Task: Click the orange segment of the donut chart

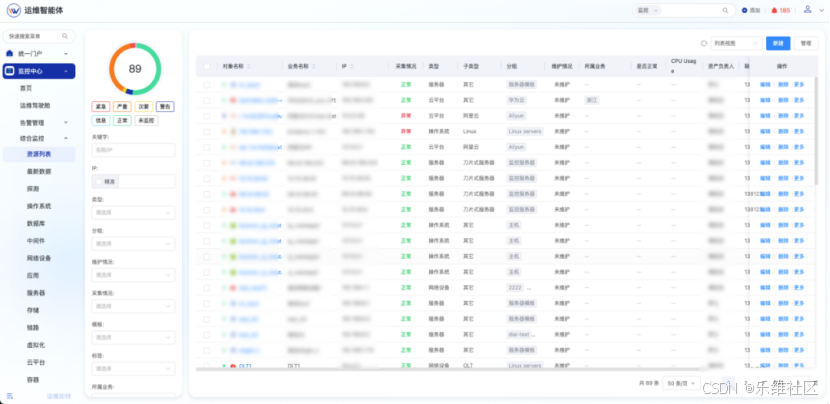Action: coord(113,66)
